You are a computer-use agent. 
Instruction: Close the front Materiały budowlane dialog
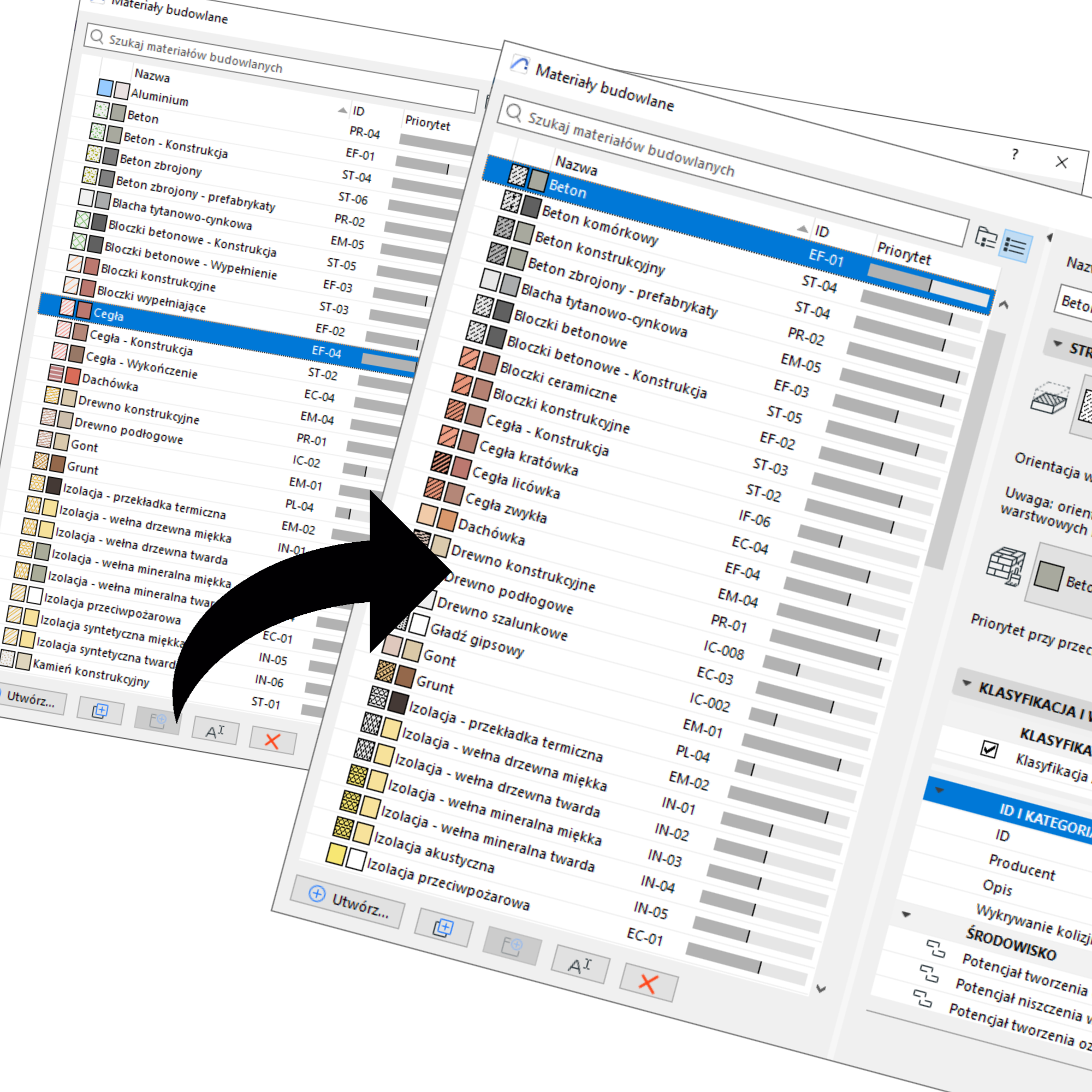tap(1061, 162)
